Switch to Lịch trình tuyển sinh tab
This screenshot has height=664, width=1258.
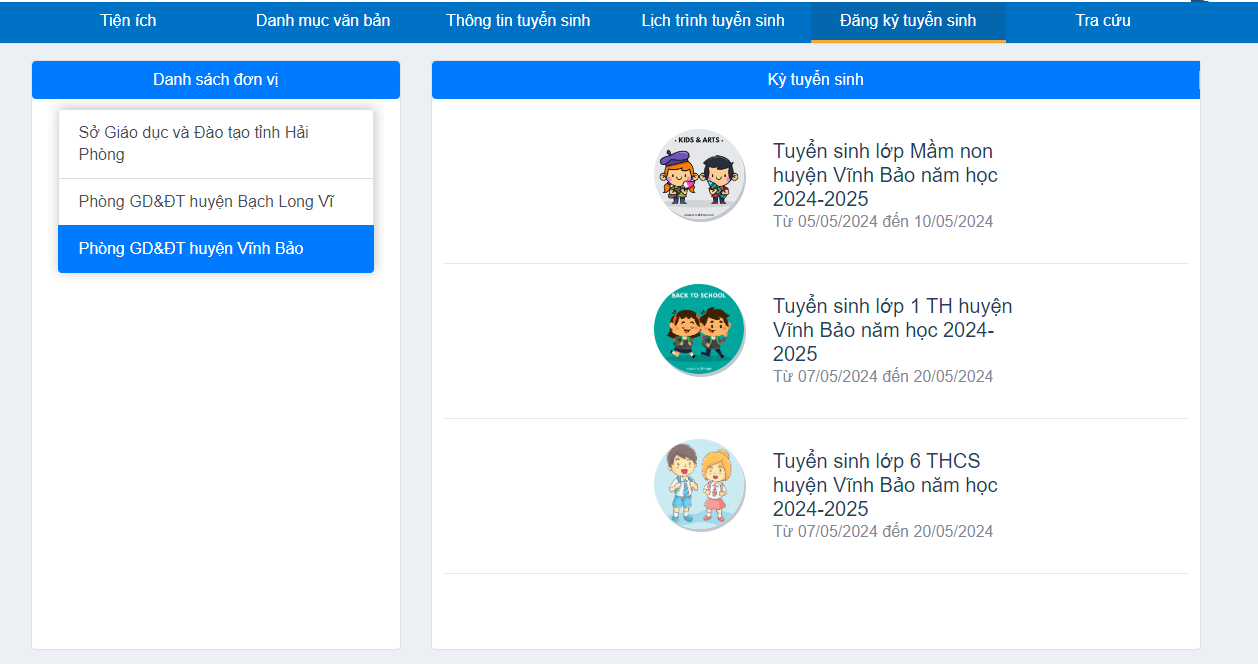713,21
